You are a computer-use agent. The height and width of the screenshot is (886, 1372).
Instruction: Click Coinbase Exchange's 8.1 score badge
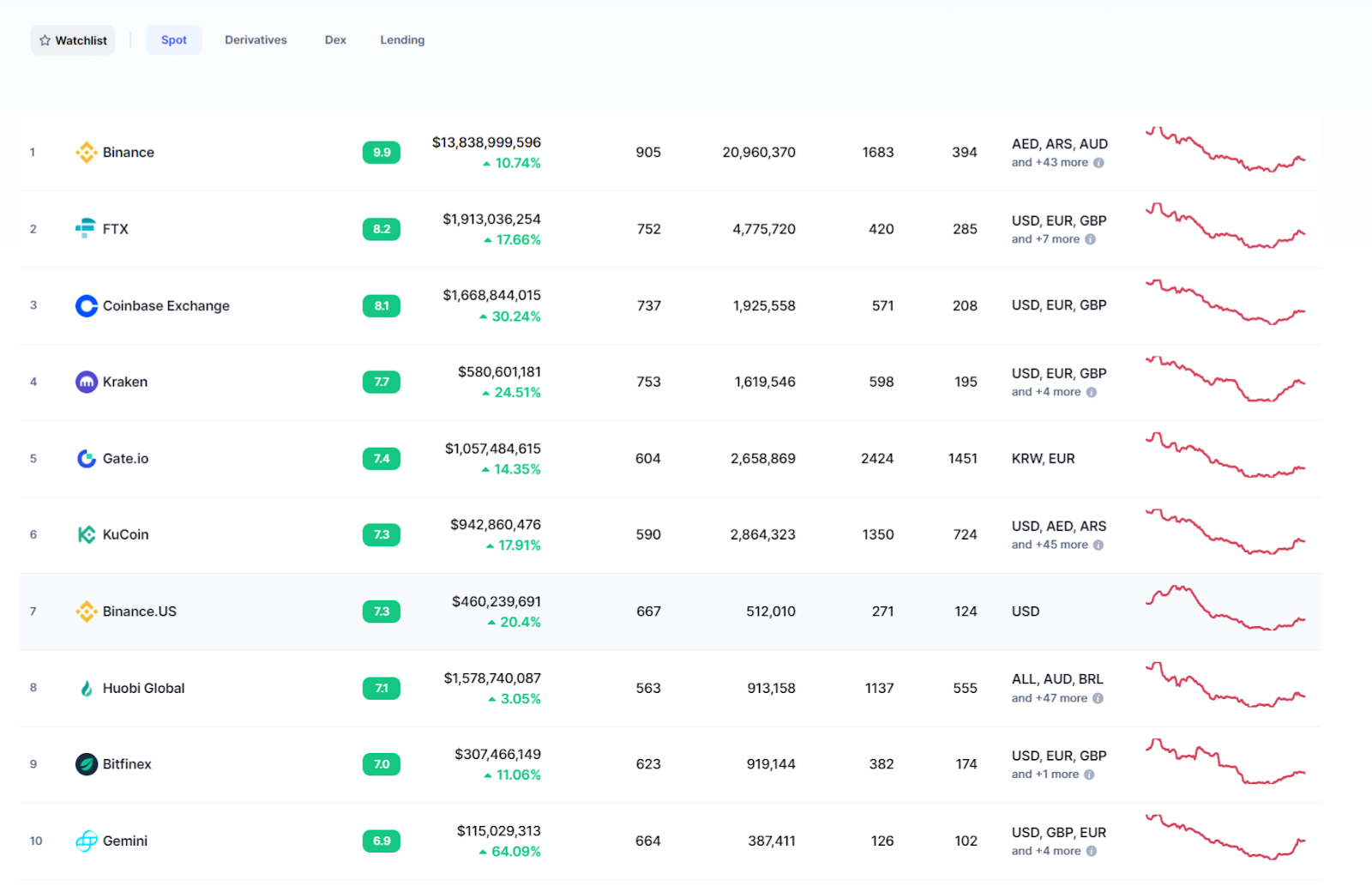pos(382,306)
